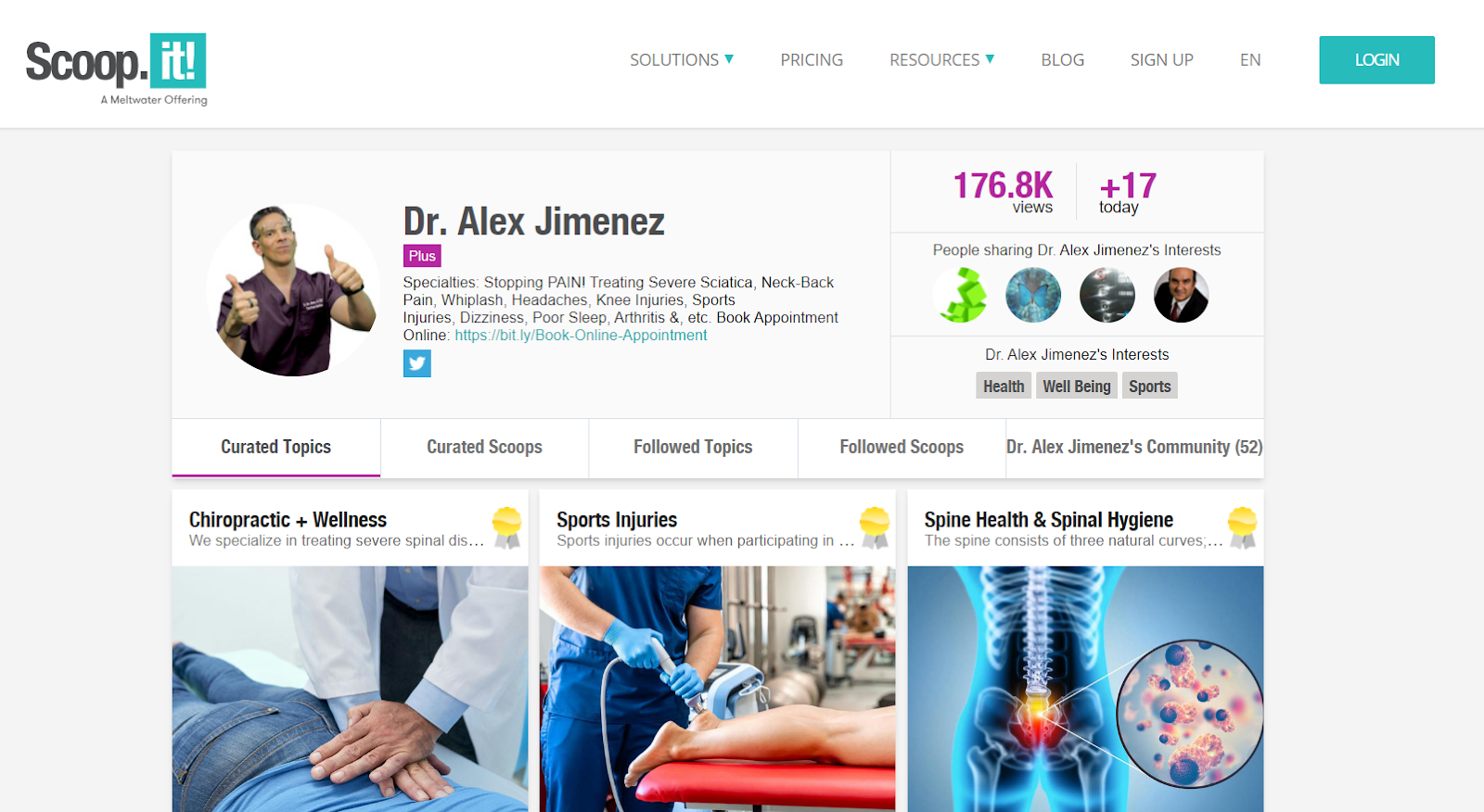Go to the Pricing page
This screenshot has height=812, width=1484.
pos(812,60)
